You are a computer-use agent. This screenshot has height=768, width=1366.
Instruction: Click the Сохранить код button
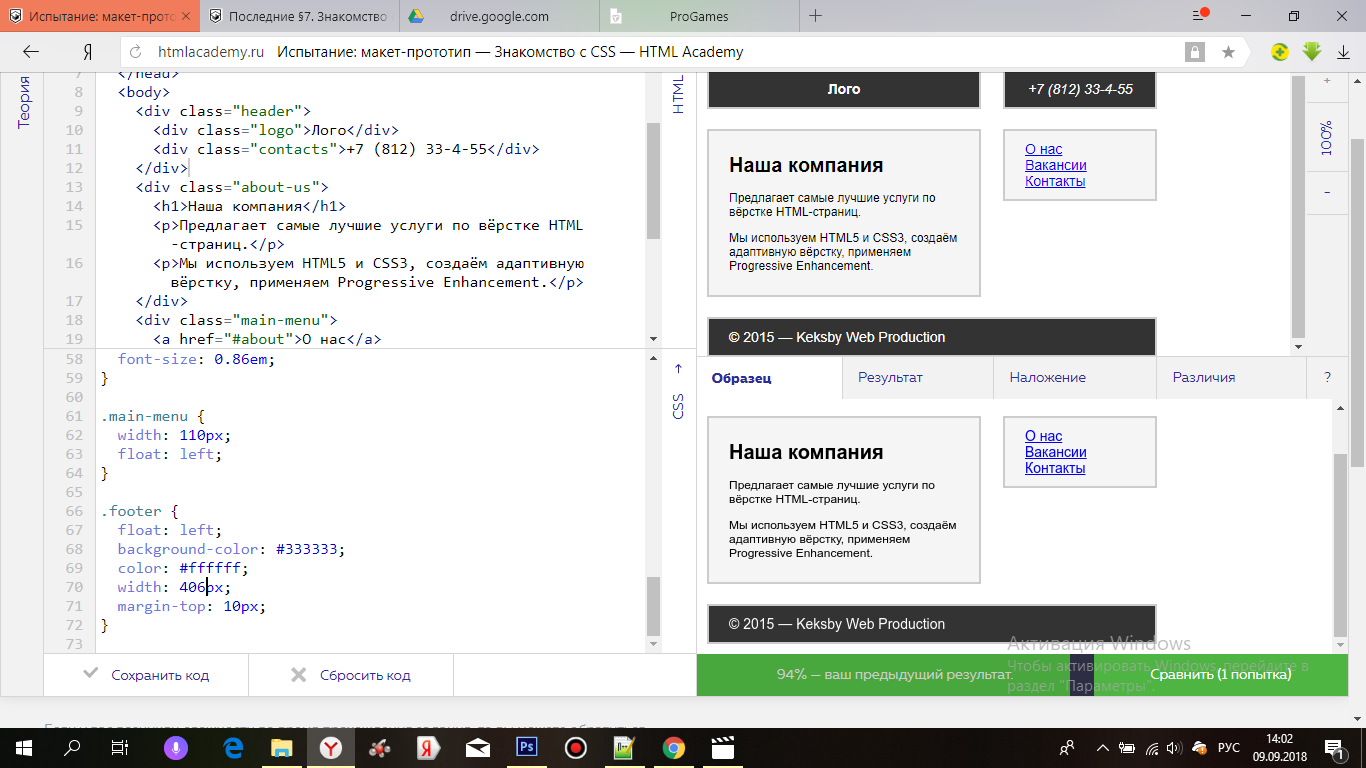(147, 675)
